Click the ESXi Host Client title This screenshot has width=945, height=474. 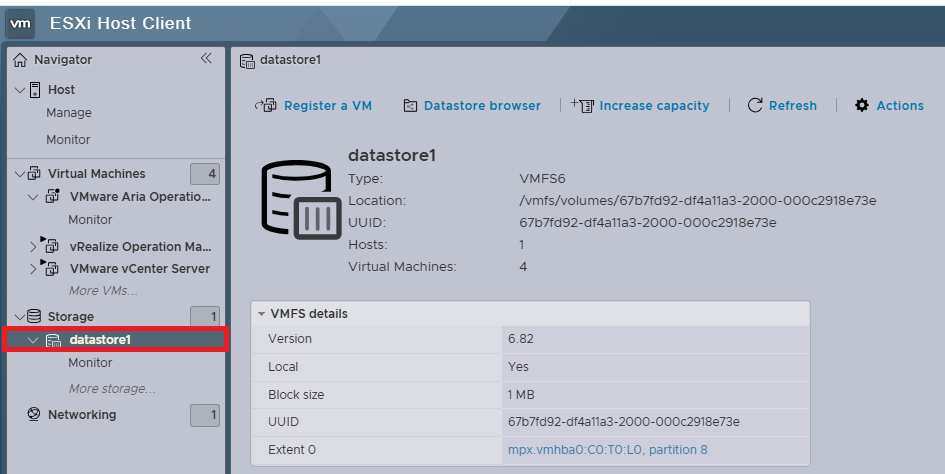(121, 23)
